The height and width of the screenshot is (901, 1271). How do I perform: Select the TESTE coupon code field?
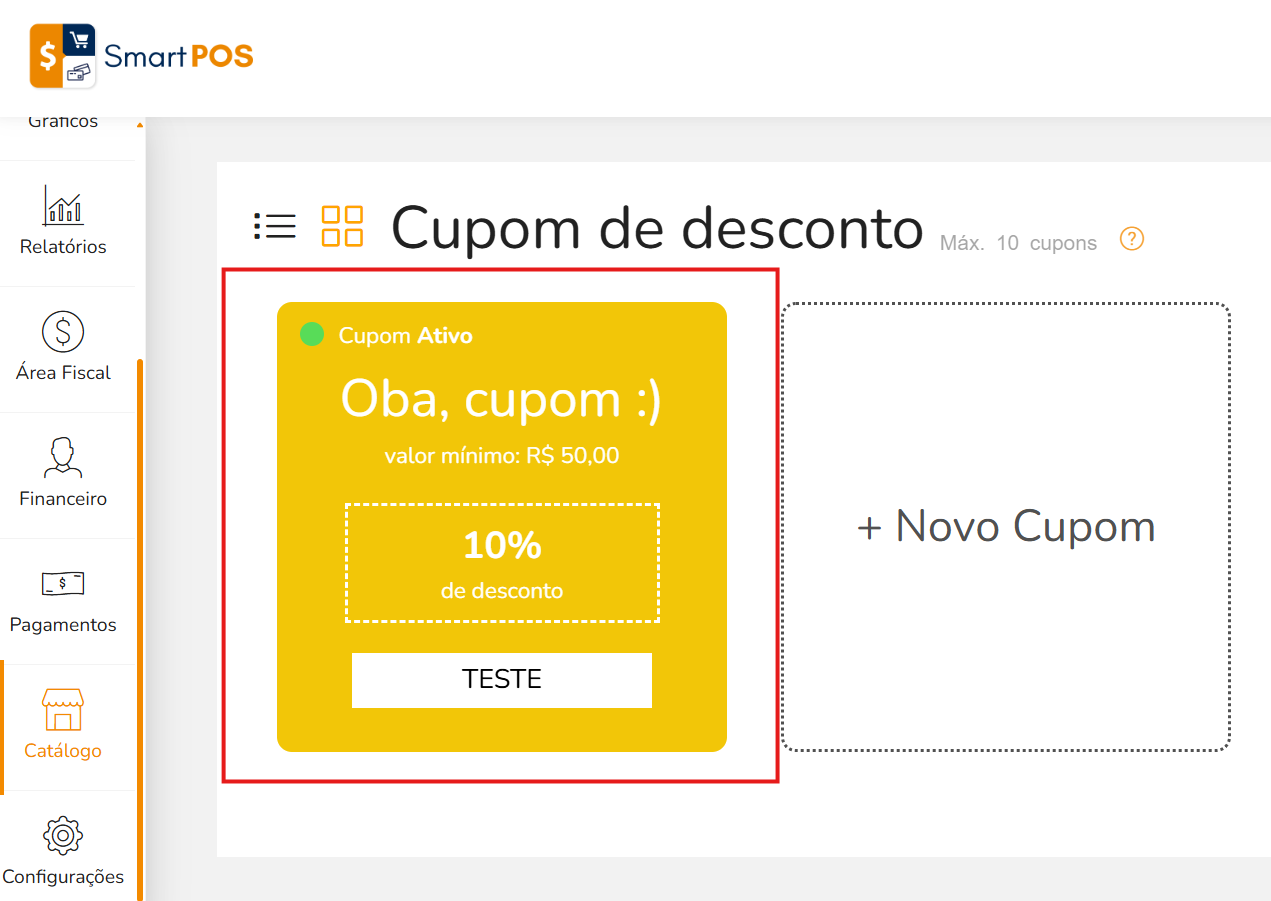[502, 680]
